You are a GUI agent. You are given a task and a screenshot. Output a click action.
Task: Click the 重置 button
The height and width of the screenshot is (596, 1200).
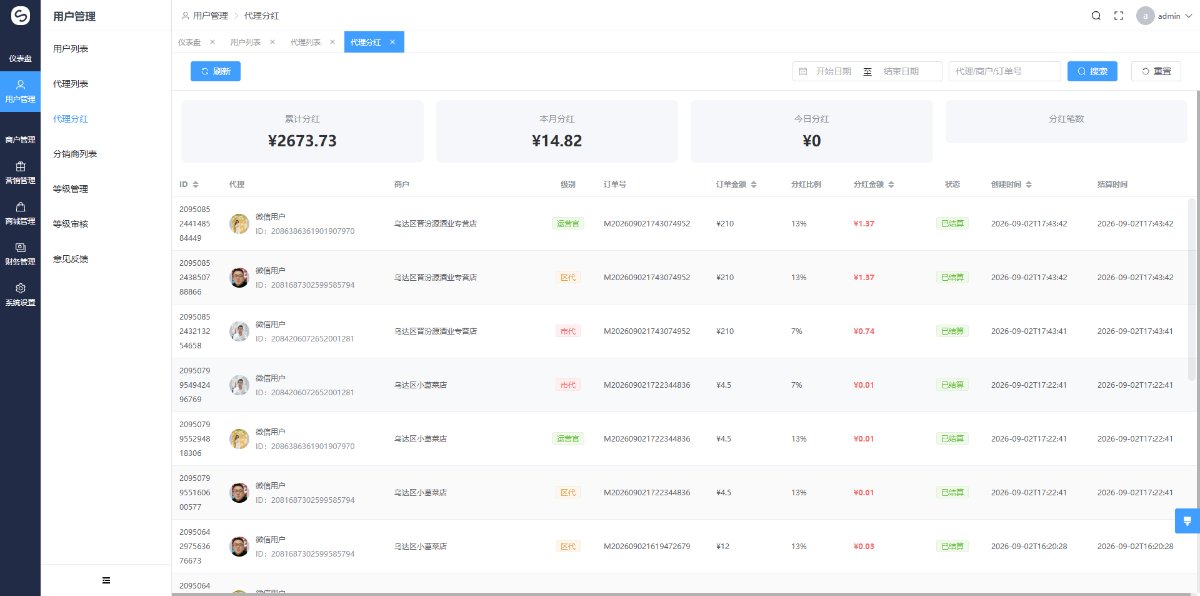(1156, 71)
